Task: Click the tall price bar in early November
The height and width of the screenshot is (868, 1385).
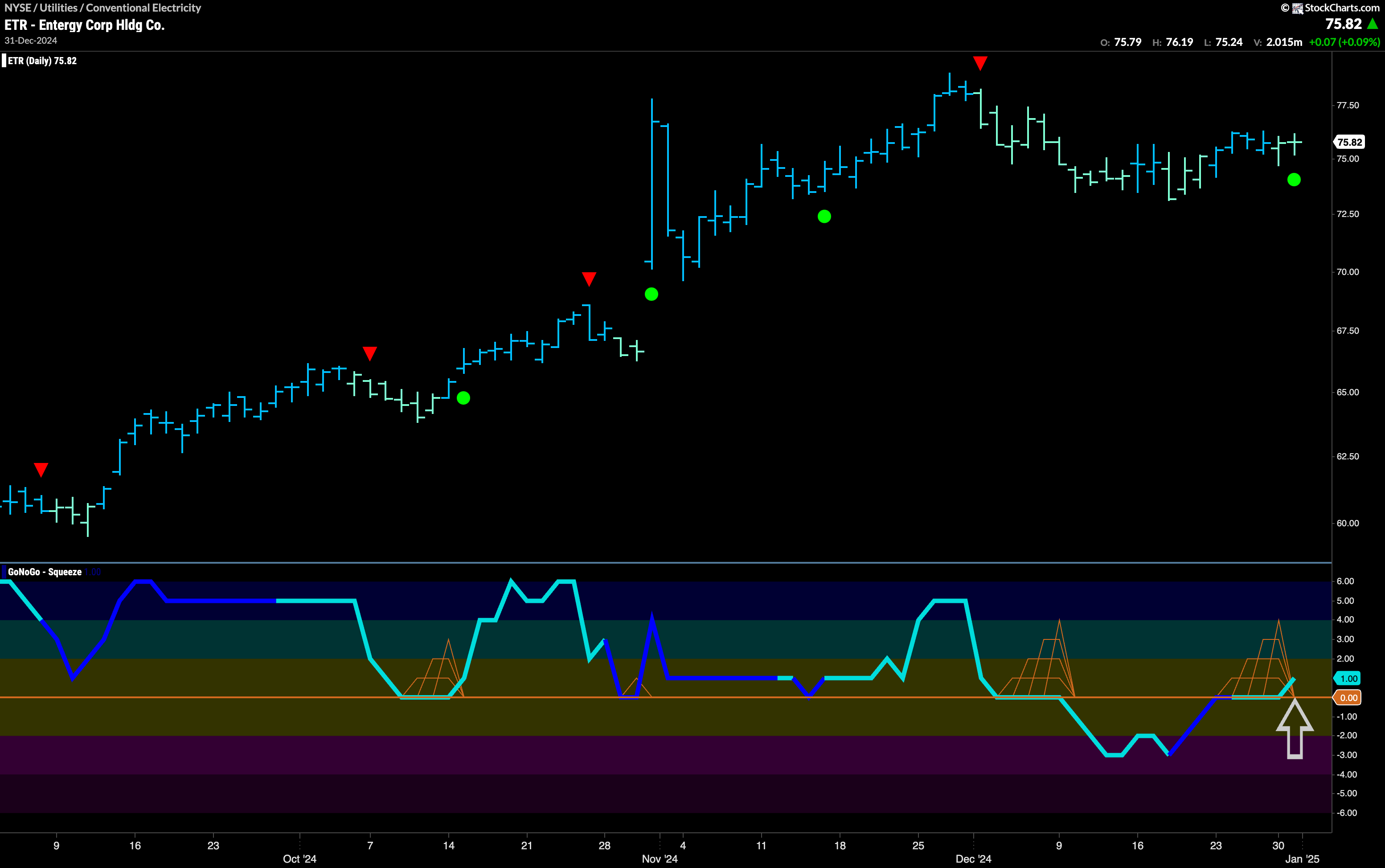Action: [652, 184]
